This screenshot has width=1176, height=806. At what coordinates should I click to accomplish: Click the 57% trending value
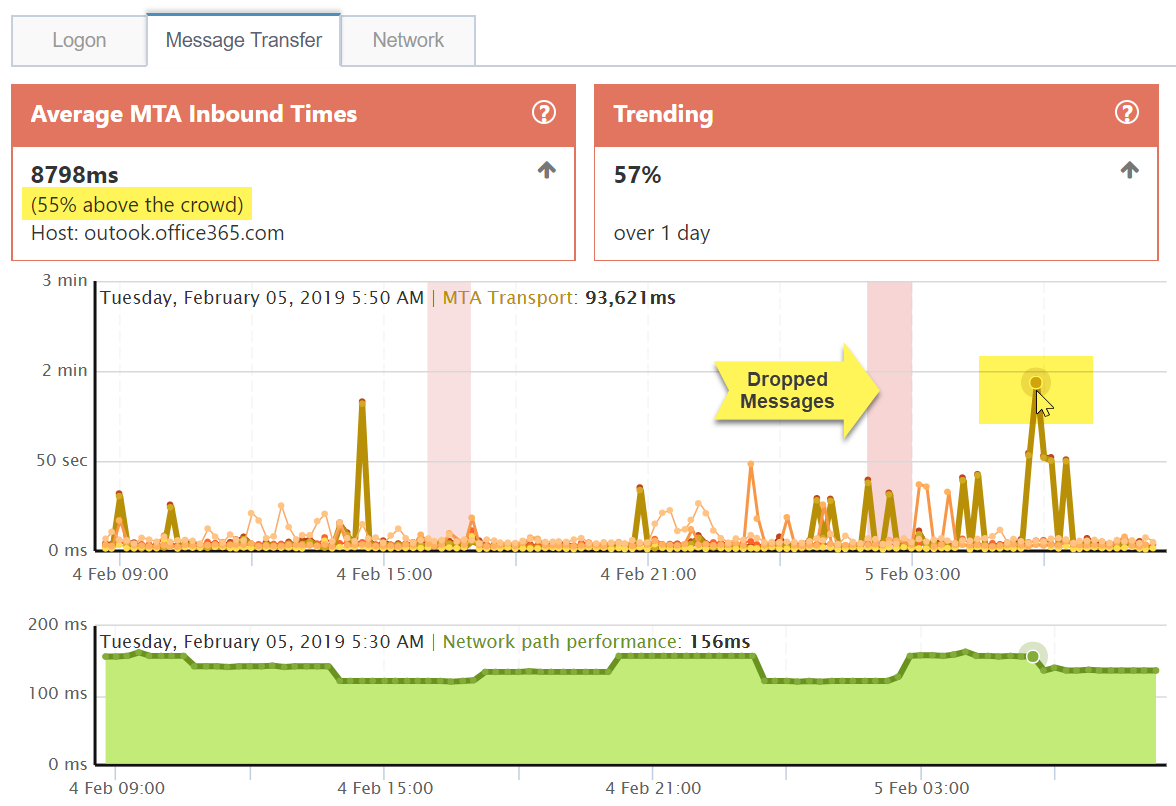[x=638, y=175]
